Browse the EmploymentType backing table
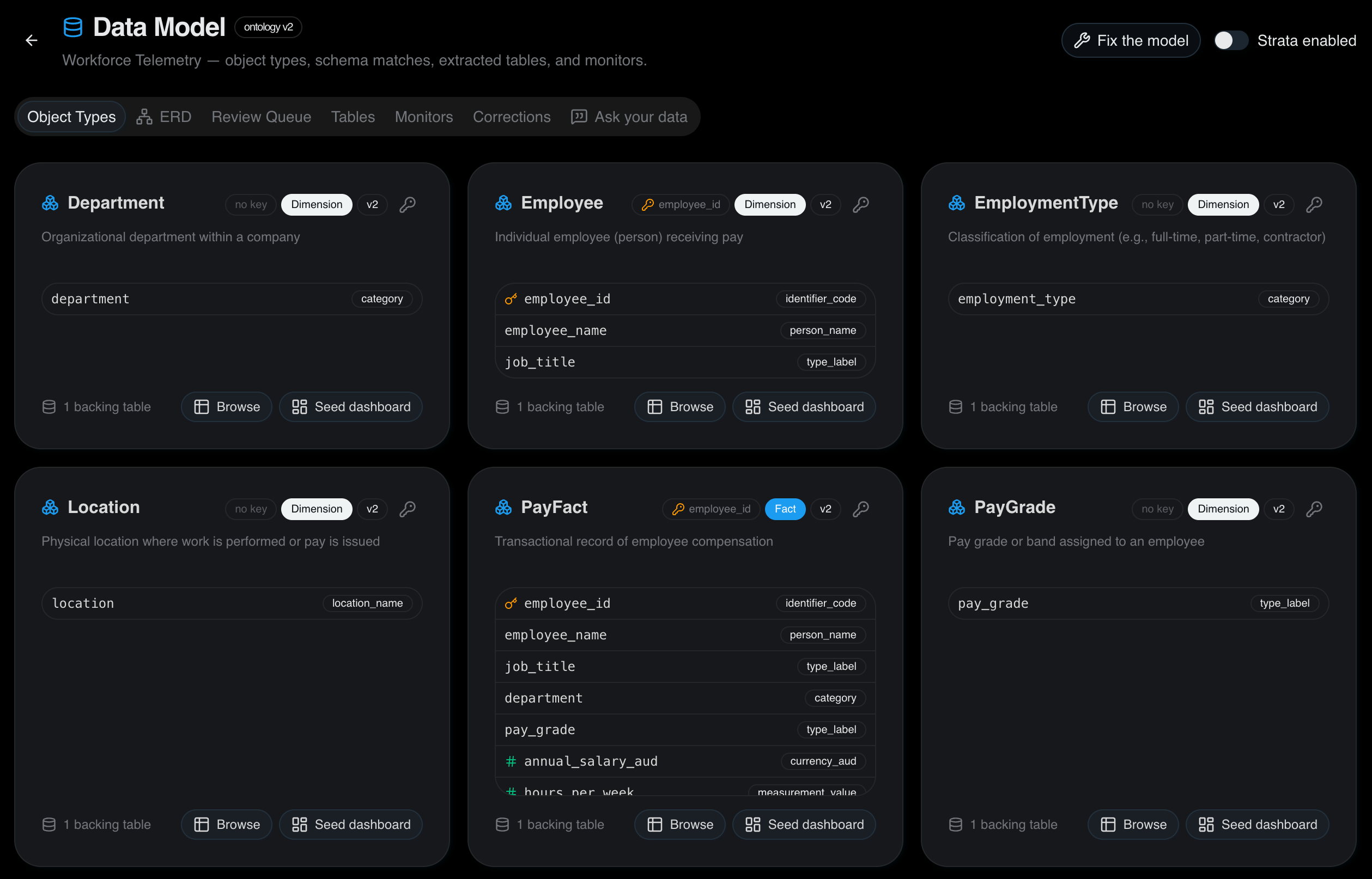This screenshot has height=879, width=1372. [1133, 407]
